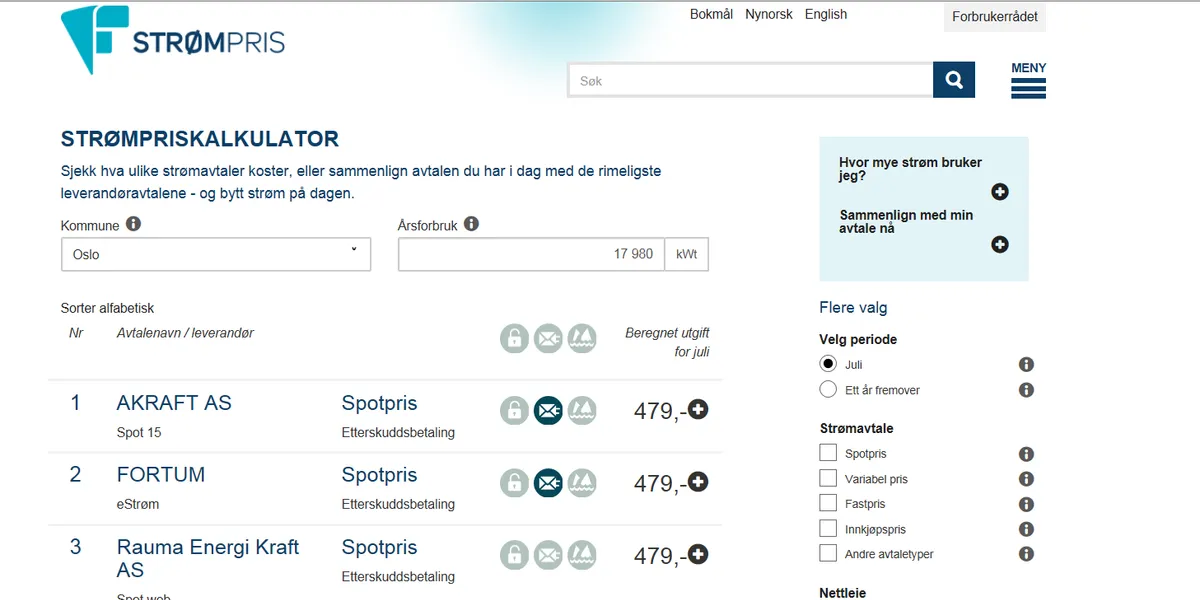
Task: Click the padlock filter icon in header
Action: tap(514, 338)
